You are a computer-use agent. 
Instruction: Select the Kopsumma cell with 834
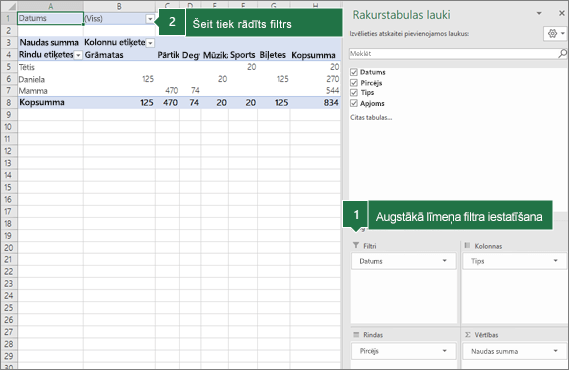pos(315,103)
